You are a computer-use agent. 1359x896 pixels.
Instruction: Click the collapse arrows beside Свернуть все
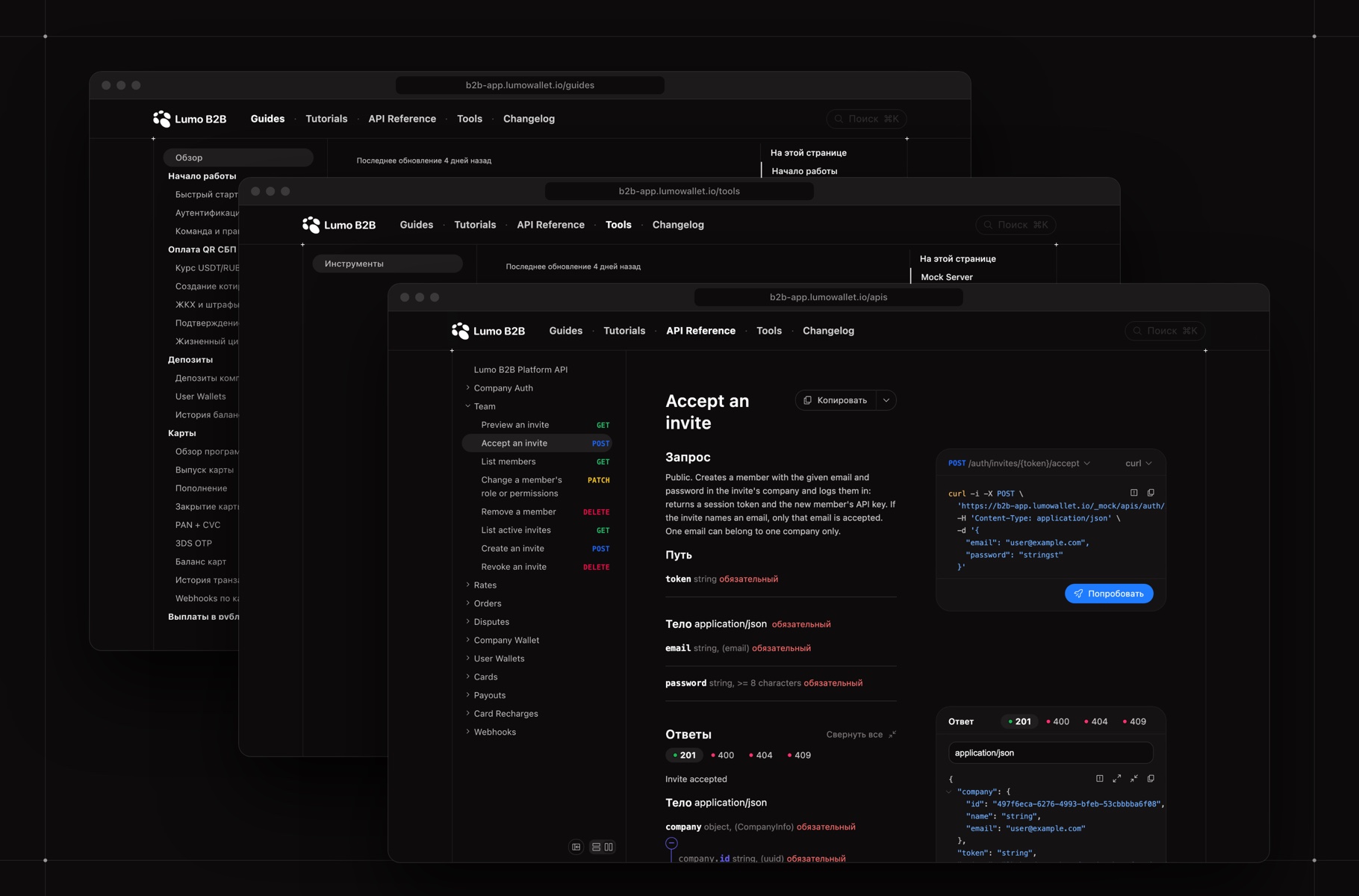pyautogui.click(x=892, y=735)
